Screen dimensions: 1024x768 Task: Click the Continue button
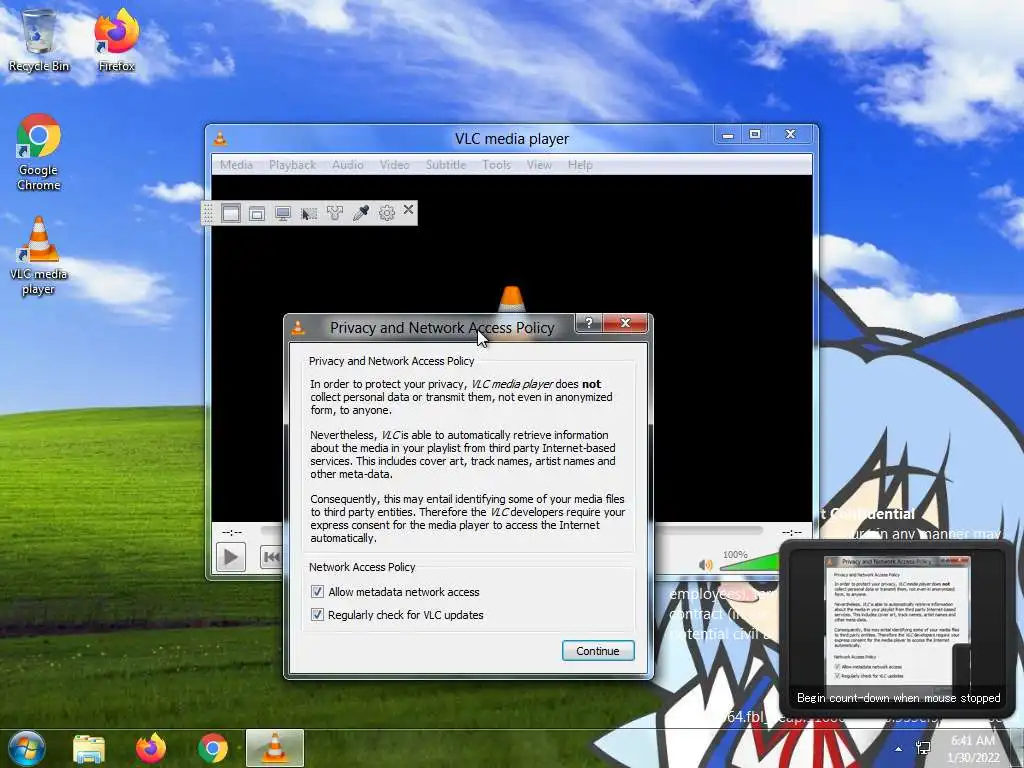(x=598, y=650)
